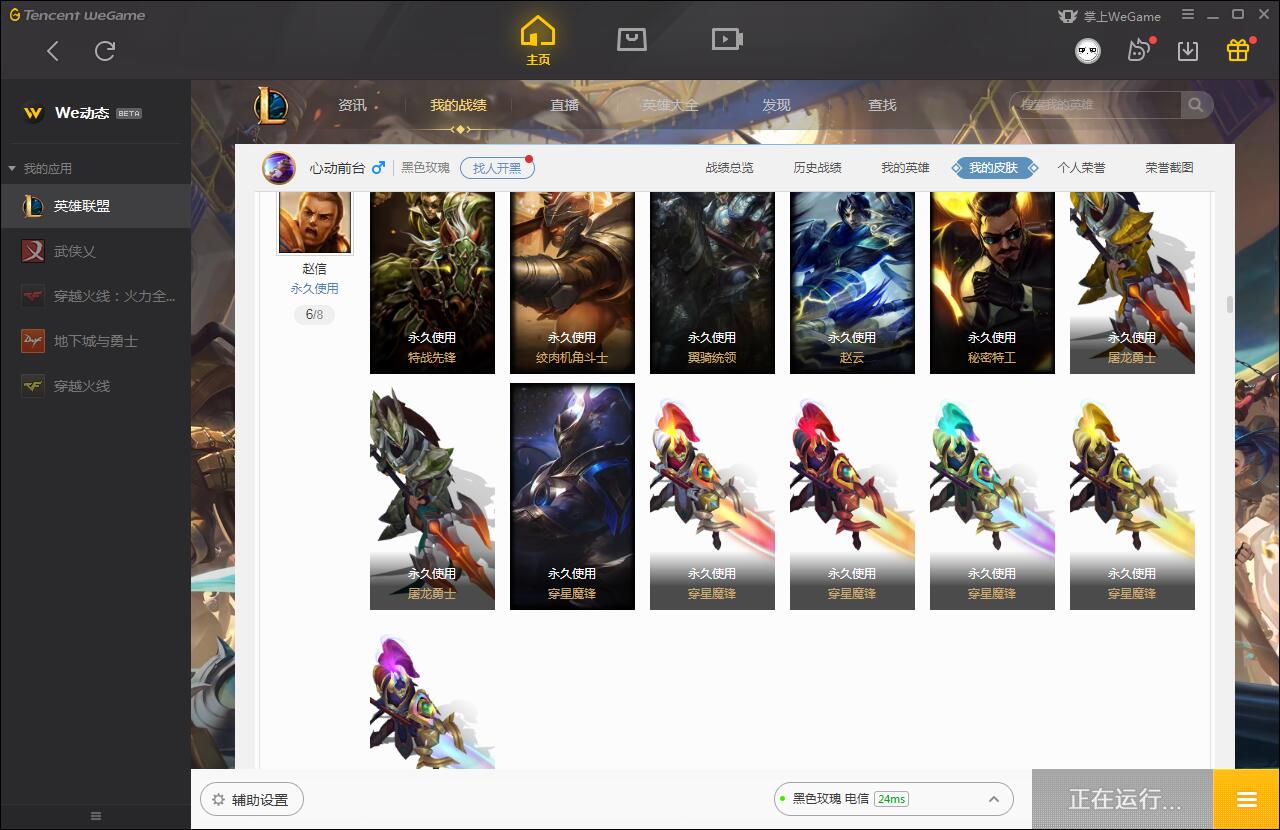Go back with the left arrow icon
This screenshot has width=1280, height=830.
click(53, 51)
